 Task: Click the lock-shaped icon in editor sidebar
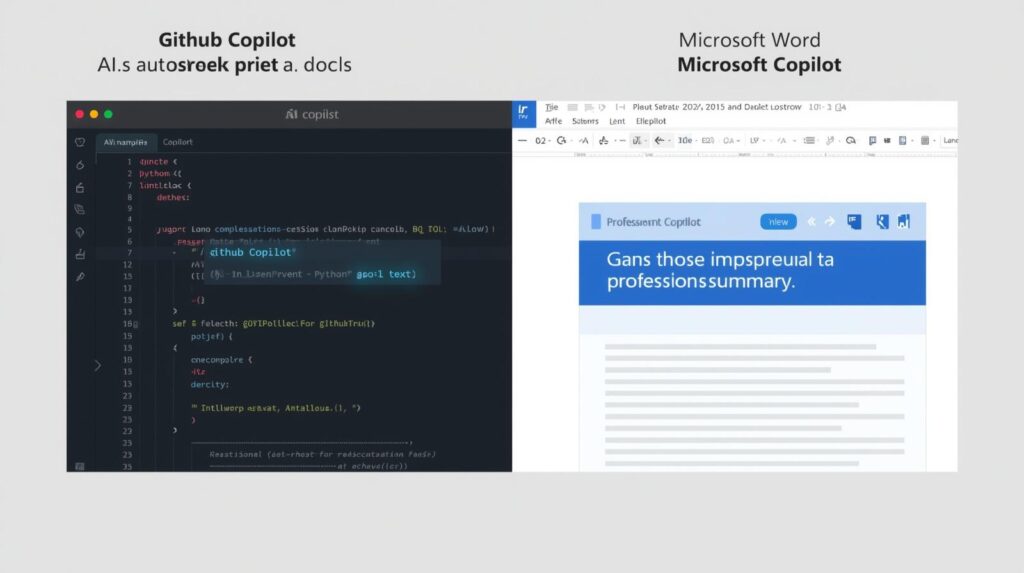80,188
